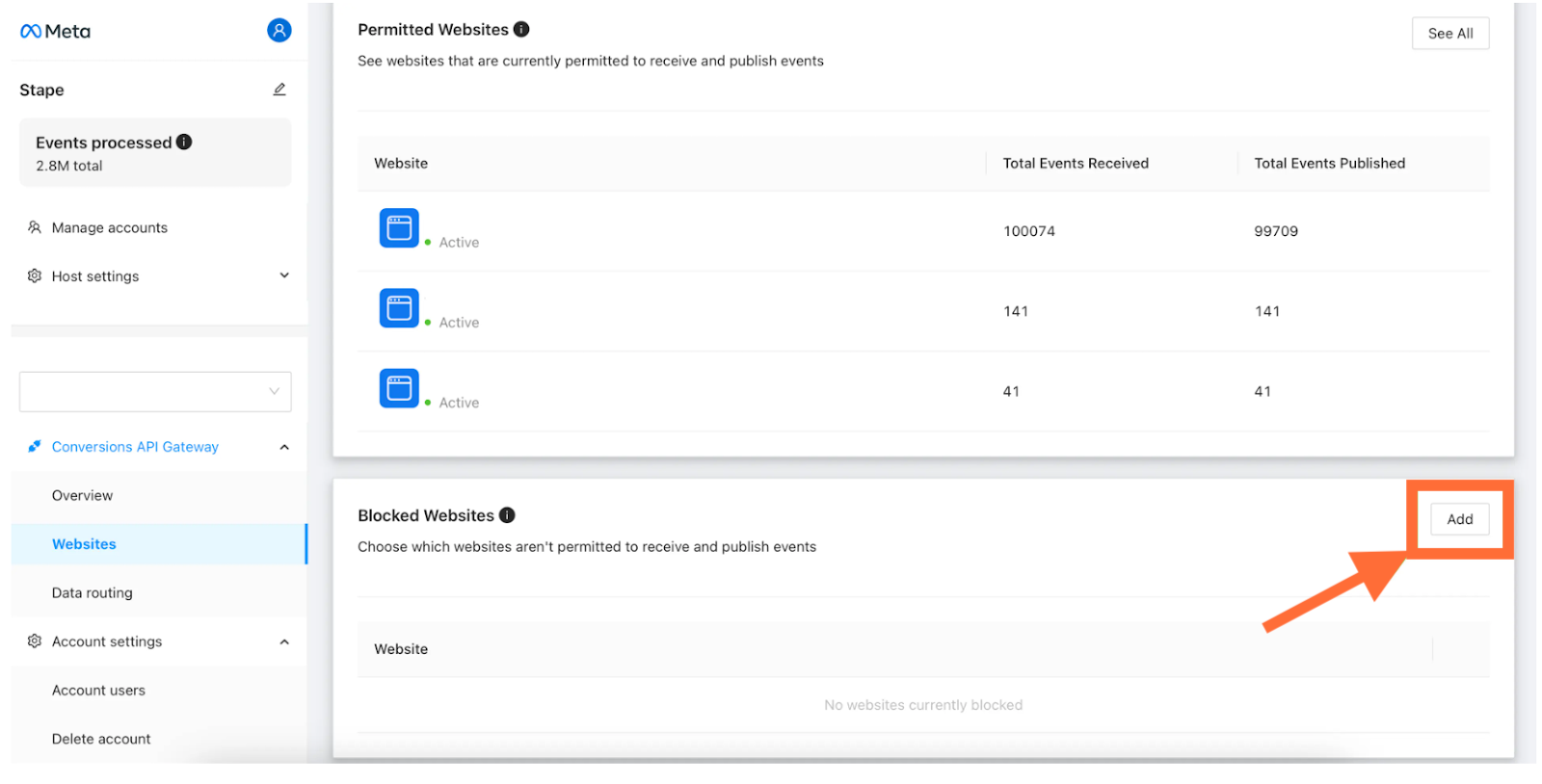The height and width of the screenshot is (784, 1542).
Task: Collapse the Account settings section
Action: [x=284, y=641]
